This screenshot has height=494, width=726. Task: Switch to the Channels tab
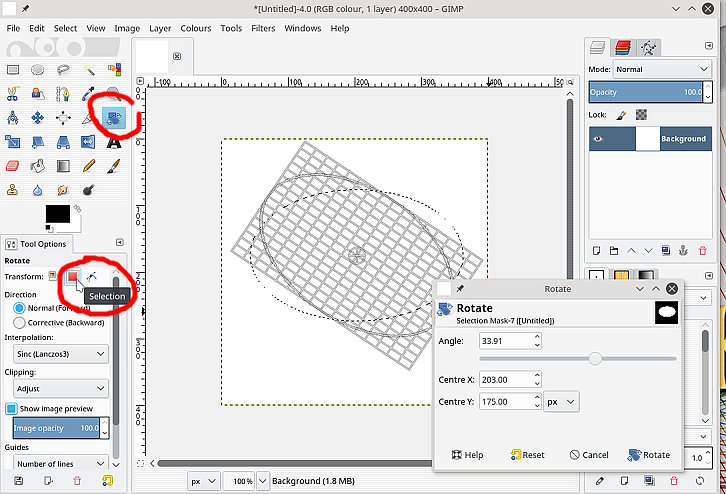tap(622, 47)
